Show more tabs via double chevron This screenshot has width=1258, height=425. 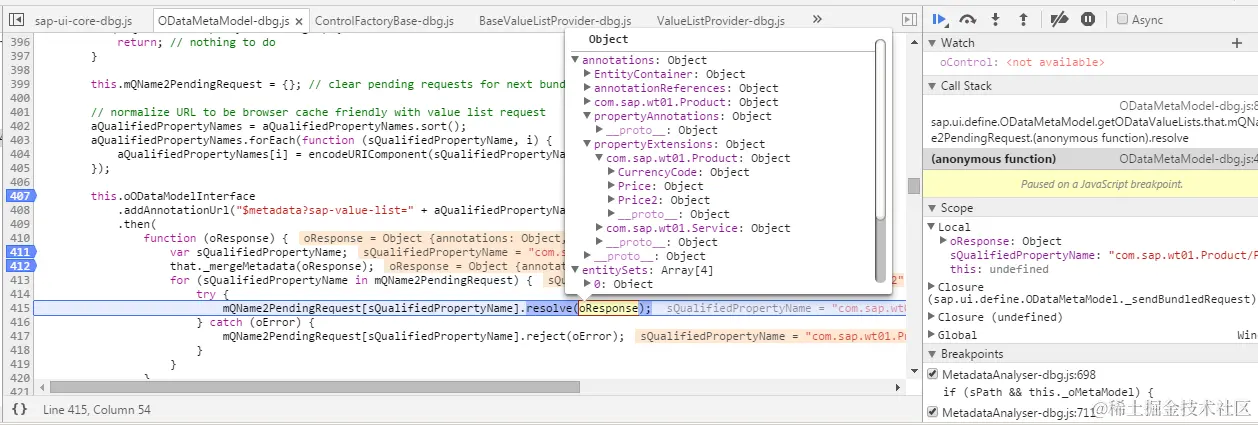click(817, 19)
